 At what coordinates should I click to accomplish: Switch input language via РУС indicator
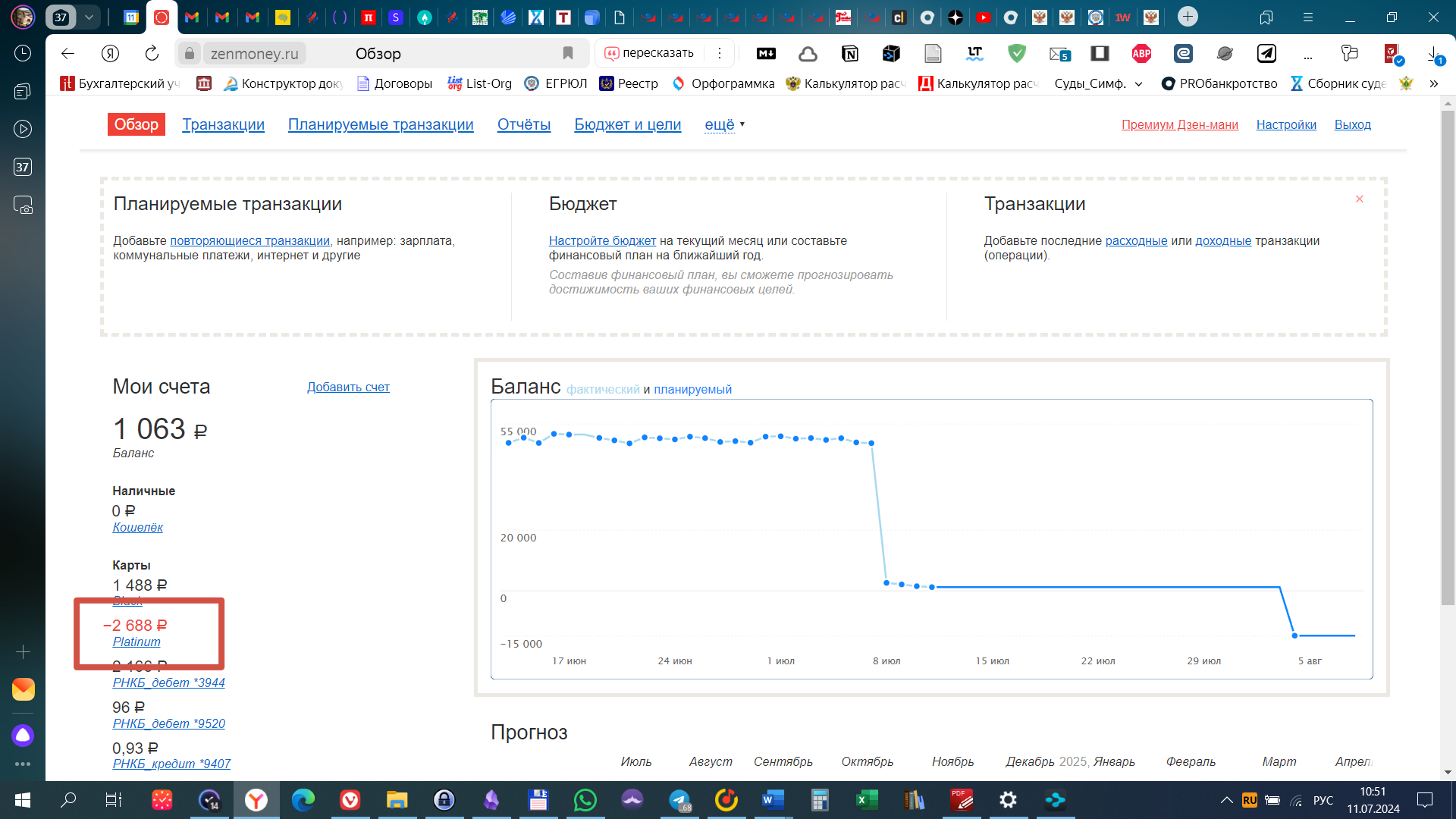click(1323, 800)
